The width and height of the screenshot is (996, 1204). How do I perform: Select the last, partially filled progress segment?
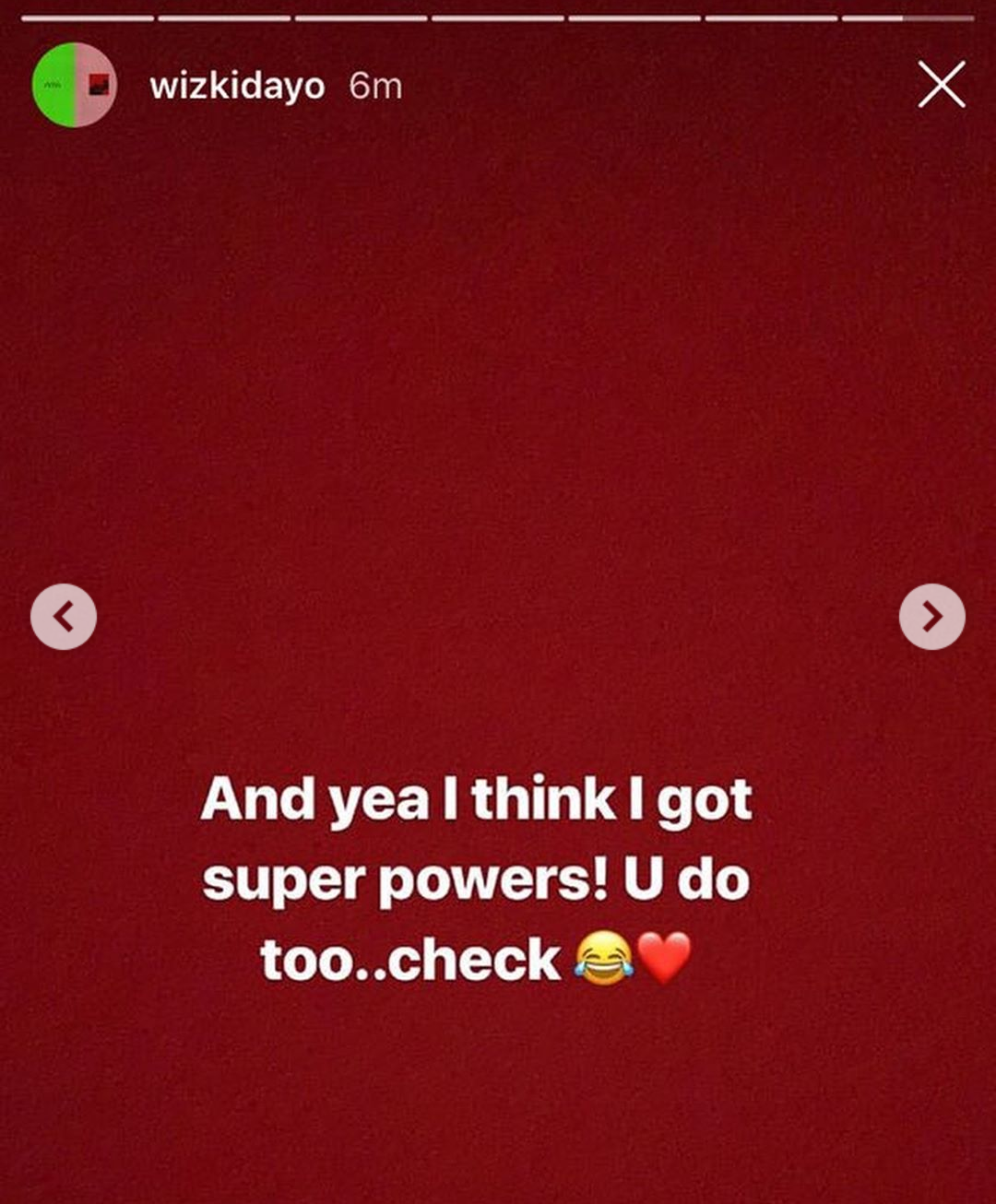click(x=908, y=18)
